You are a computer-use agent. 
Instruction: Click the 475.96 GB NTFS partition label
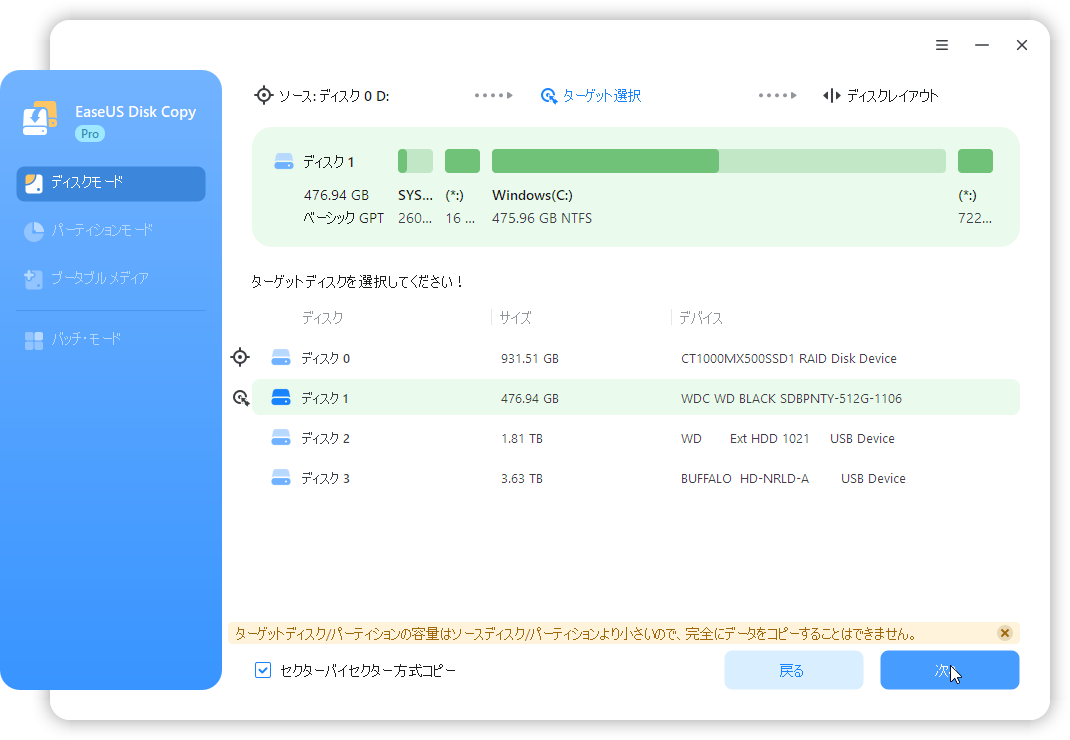pos(542,218)
